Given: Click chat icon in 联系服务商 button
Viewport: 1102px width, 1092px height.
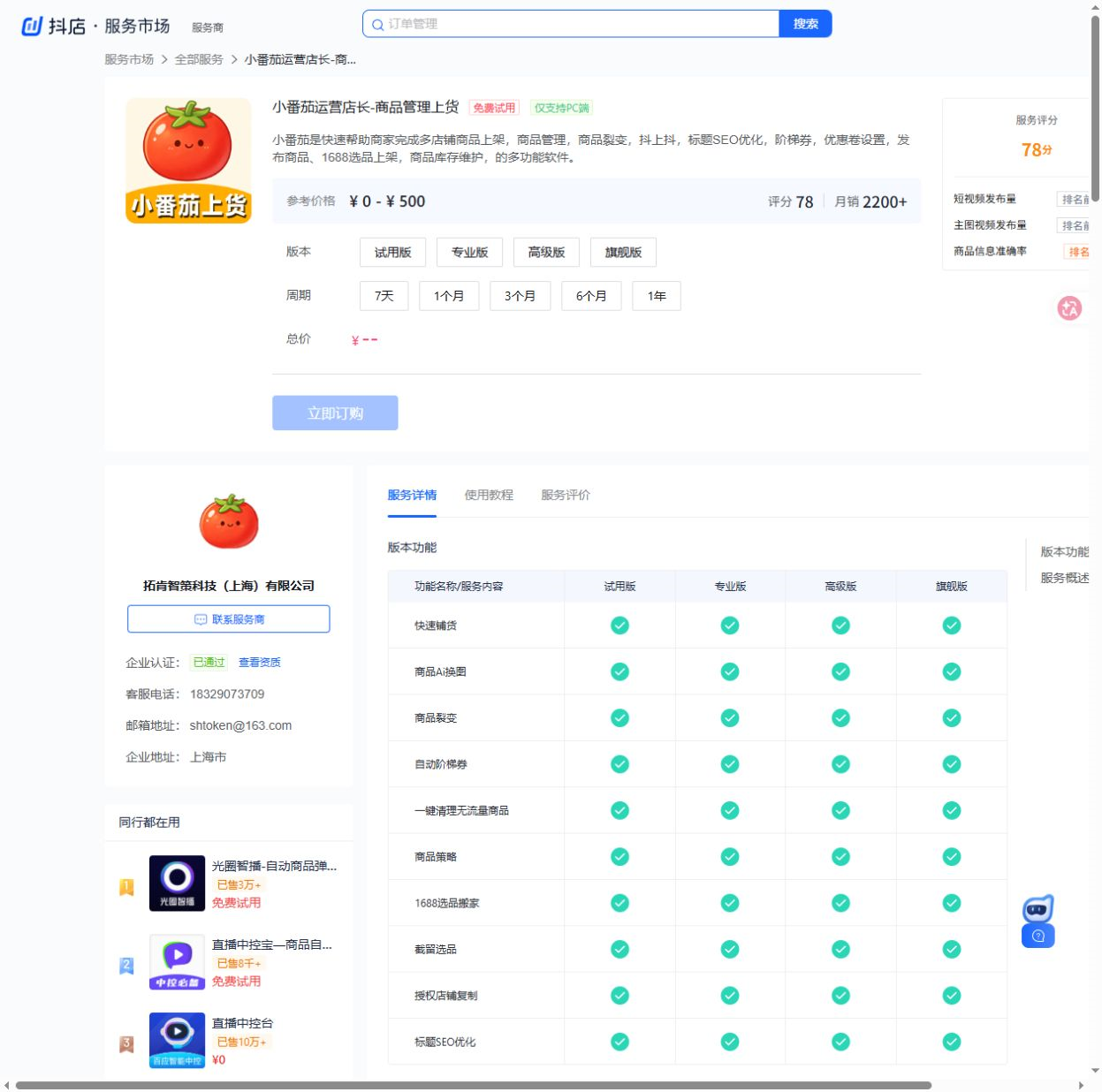Looking at the screenshot, I should click(201, 619).
